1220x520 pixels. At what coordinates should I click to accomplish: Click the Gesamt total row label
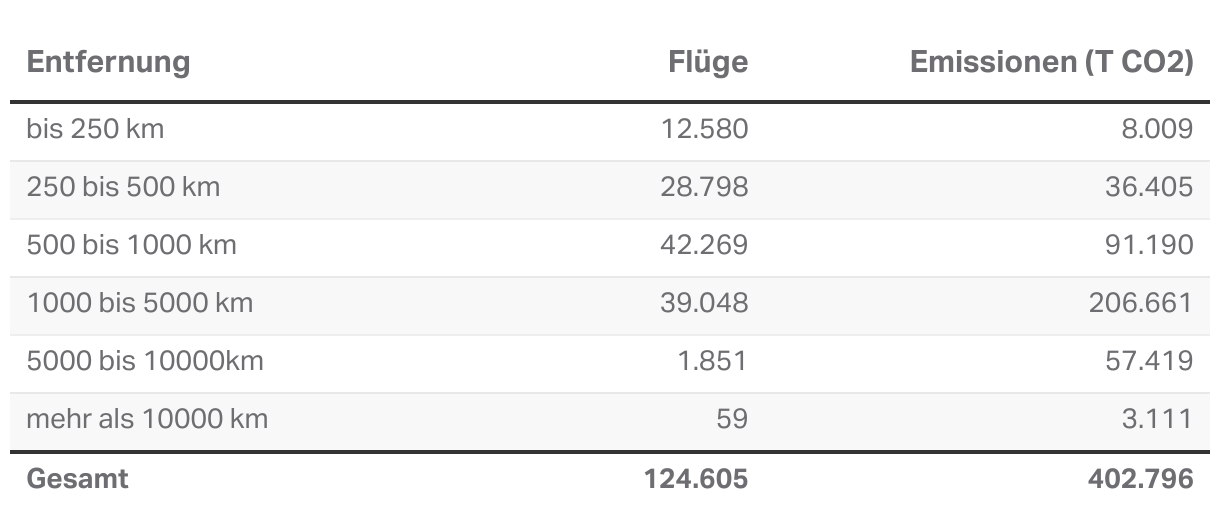pyautogui.click(x=77, y=479)
